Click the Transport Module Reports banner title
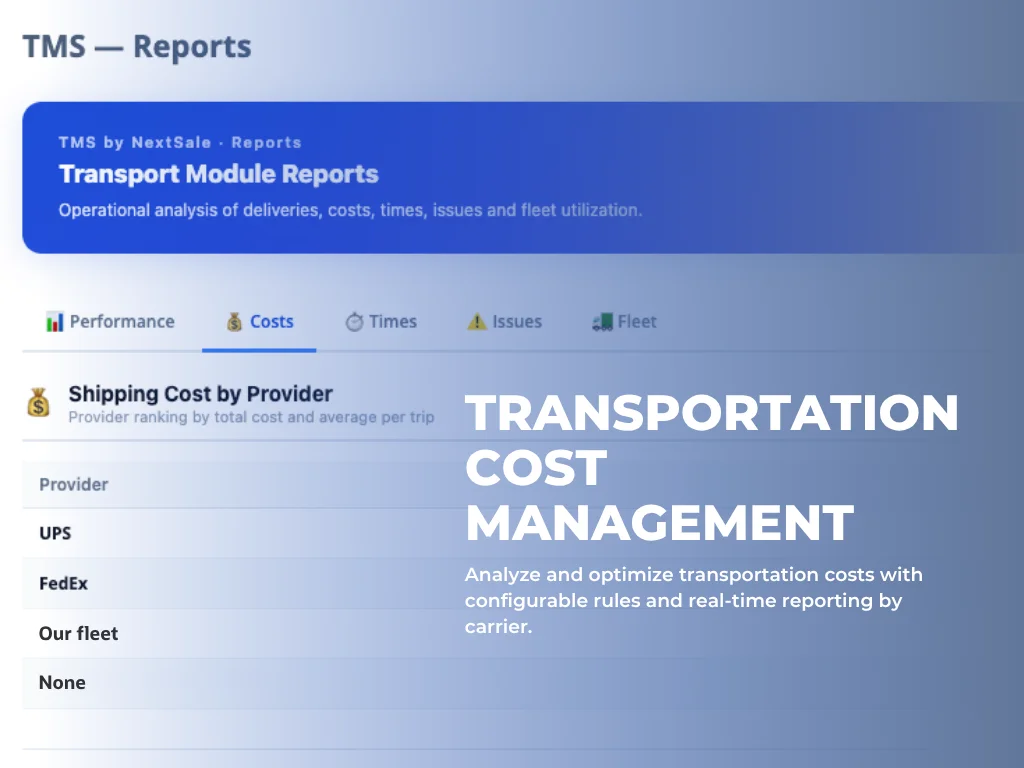1024x768 pixels. click(x=219, y=174)
